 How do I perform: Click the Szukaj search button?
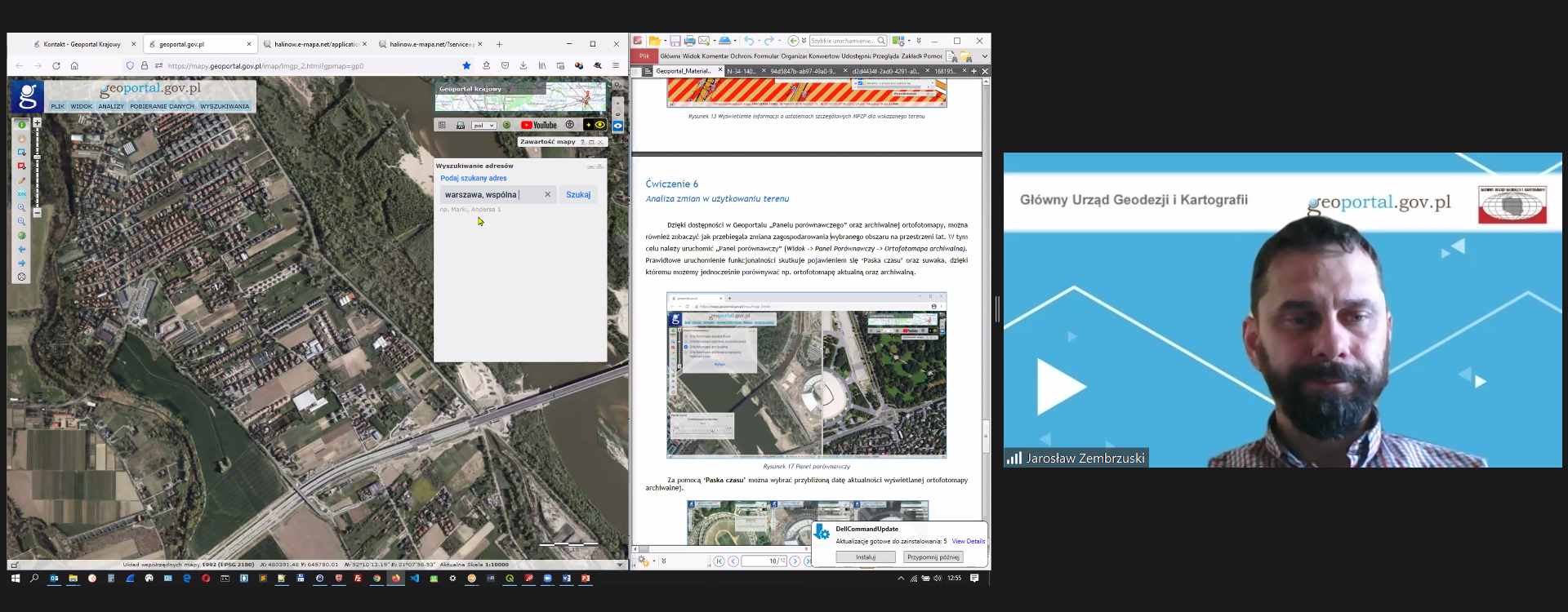[578, 195]
